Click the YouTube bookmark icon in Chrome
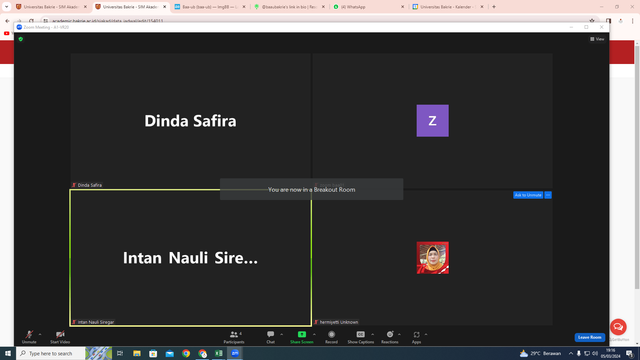This screenshot has width=640, height=360. click(x=7, y=33)
